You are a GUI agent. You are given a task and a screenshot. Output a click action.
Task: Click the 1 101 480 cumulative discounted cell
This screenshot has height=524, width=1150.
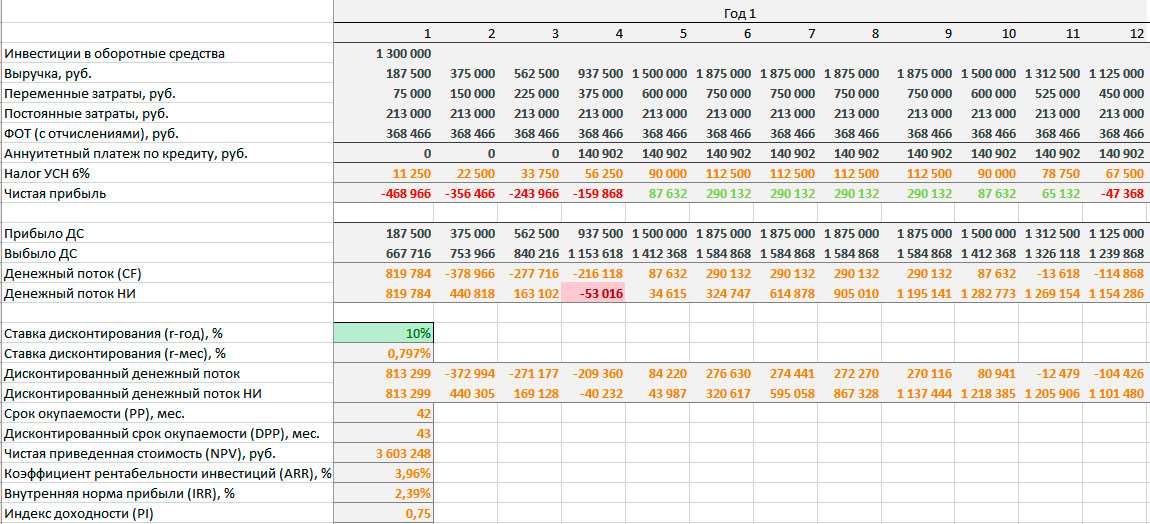coord(1115,393)
